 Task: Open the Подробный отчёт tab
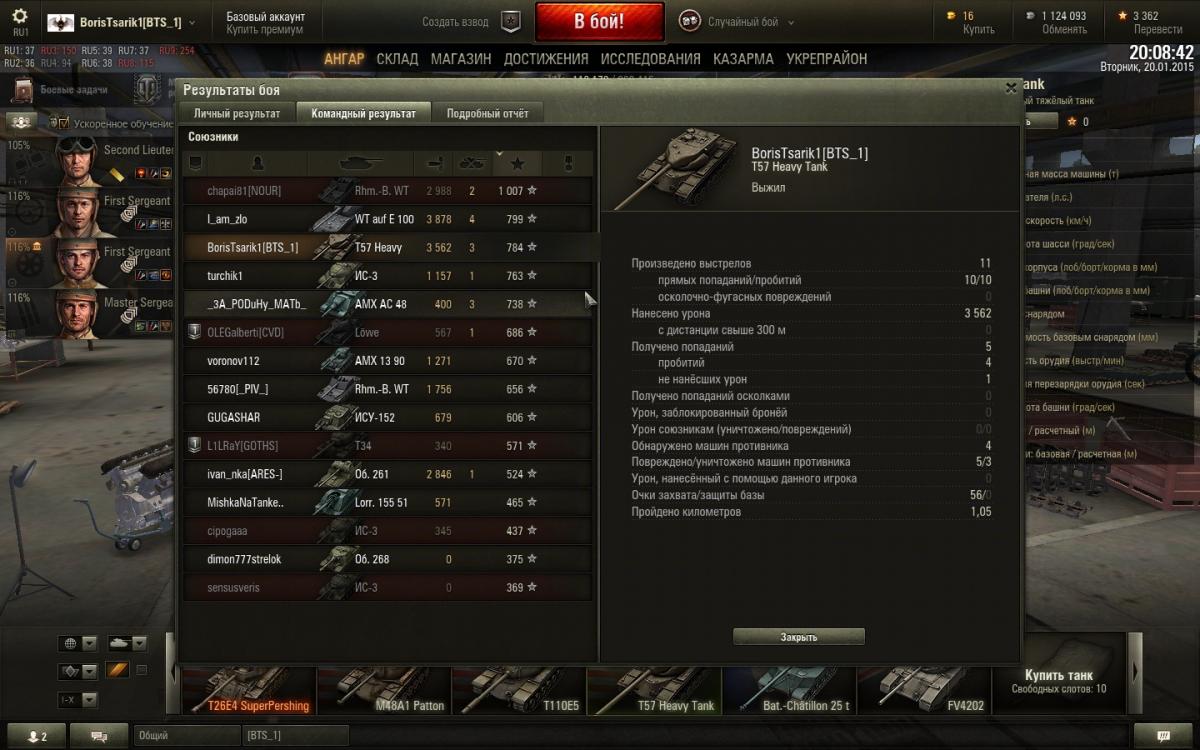[x=487, y=113]
